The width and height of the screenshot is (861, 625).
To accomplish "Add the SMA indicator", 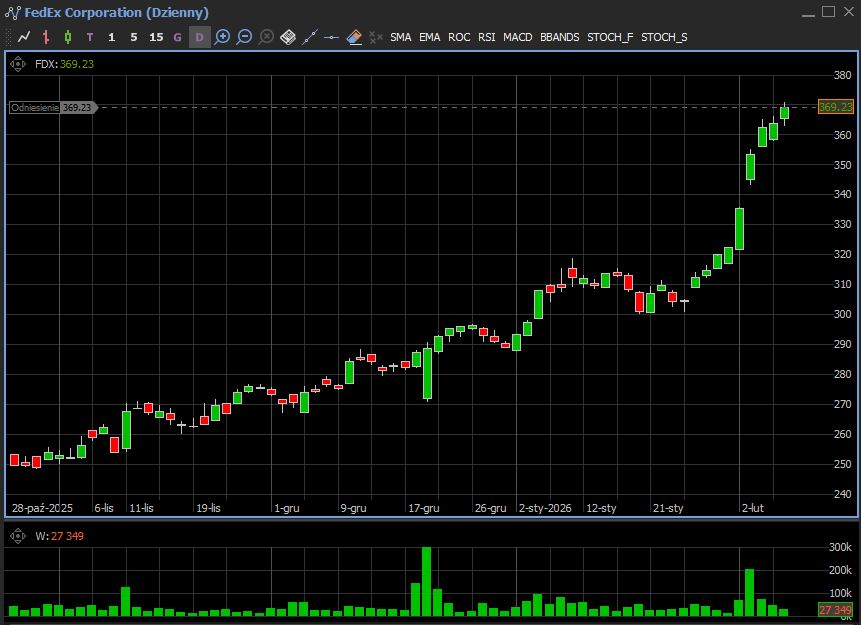I will click(400, 37).
